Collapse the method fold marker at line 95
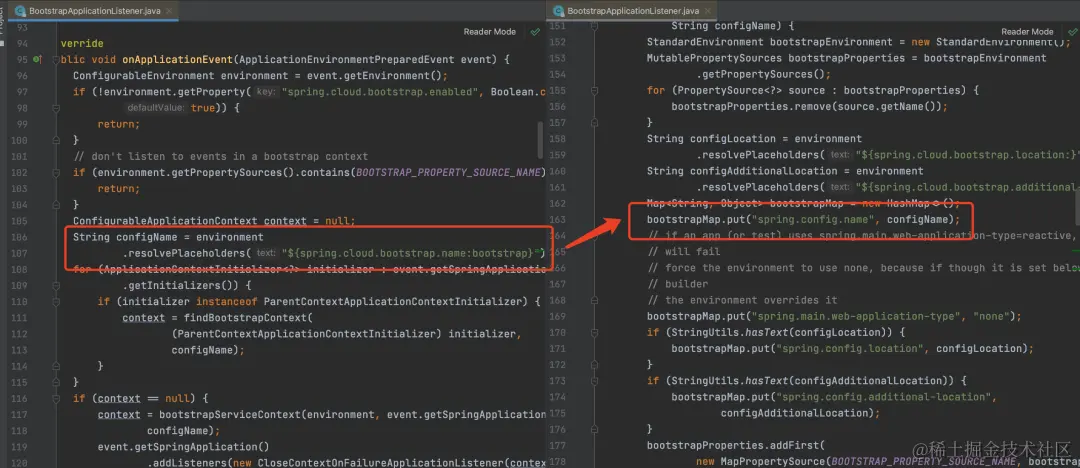The image size is (1080, 468). pos(56,60)
